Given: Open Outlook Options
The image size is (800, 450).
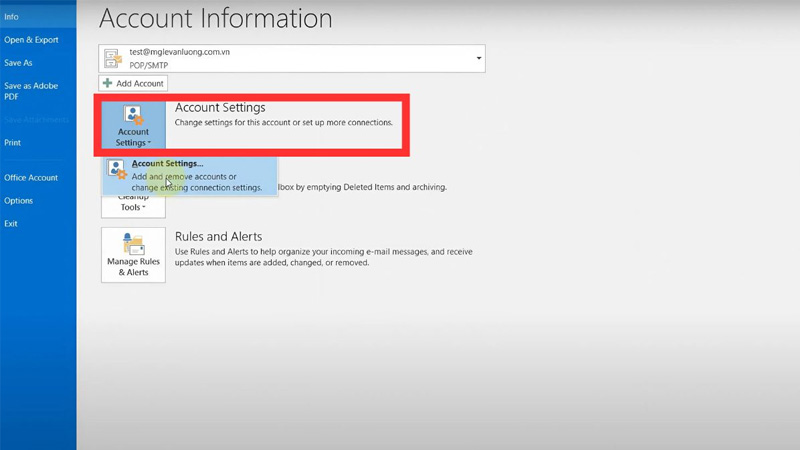Looking at the screenshot, I should coord(19,201).
